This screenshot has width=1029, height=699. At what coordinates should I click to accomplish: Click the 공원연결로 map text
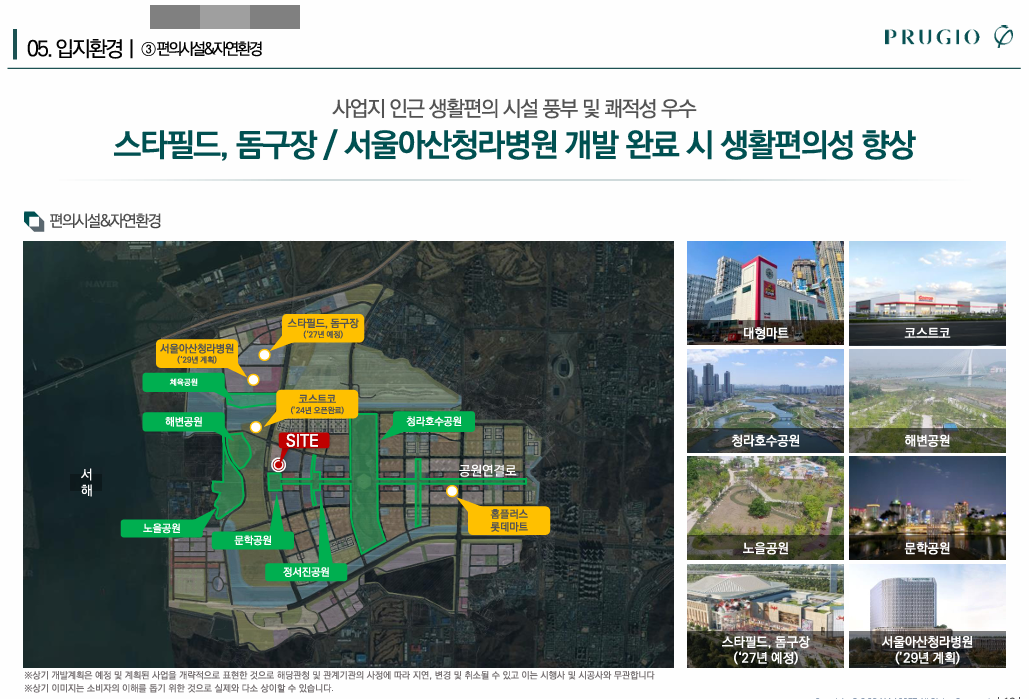(x=487, y=470)
